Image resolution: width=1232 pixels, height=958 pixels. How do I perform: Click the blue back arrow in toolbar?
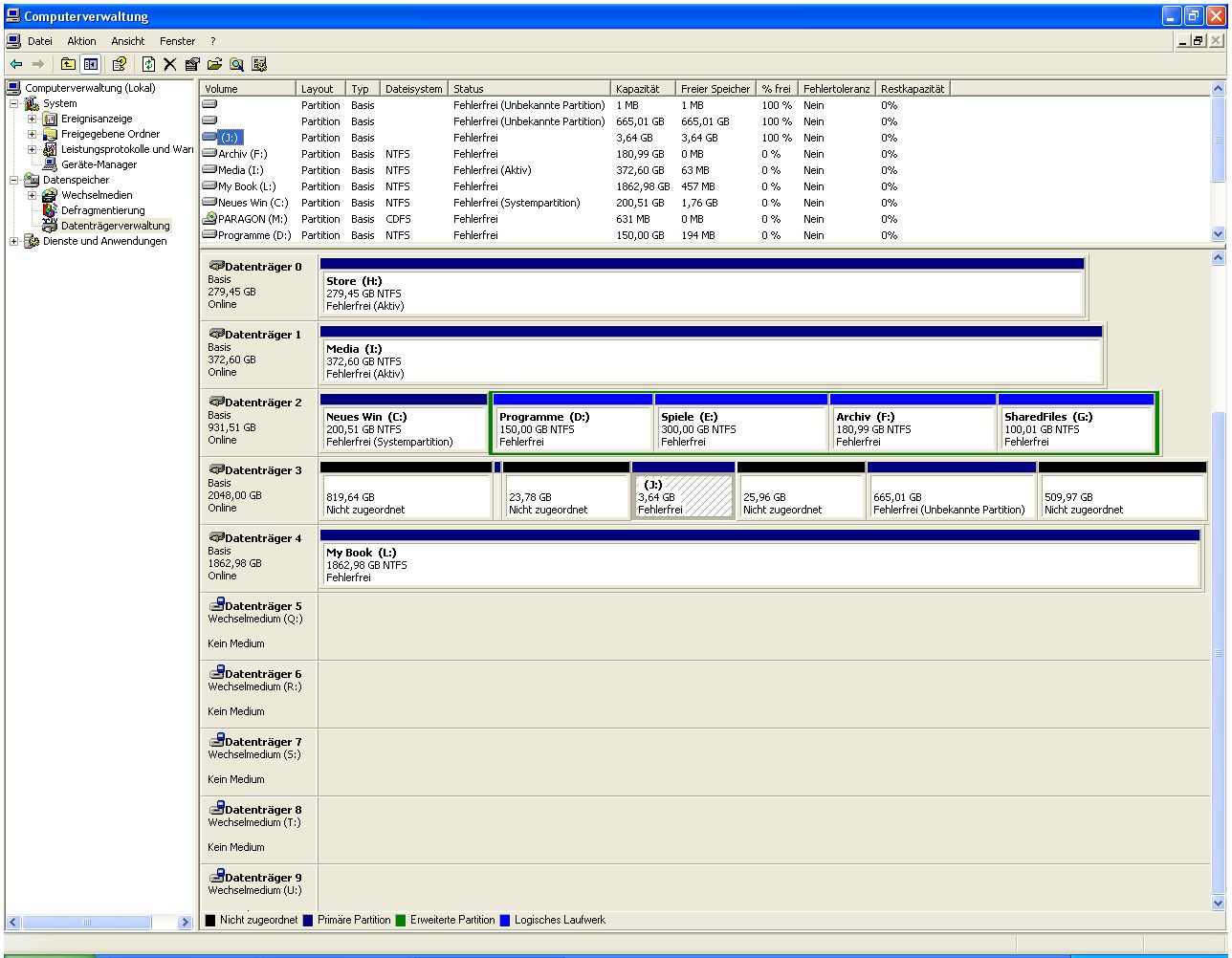tap(16, 64)
